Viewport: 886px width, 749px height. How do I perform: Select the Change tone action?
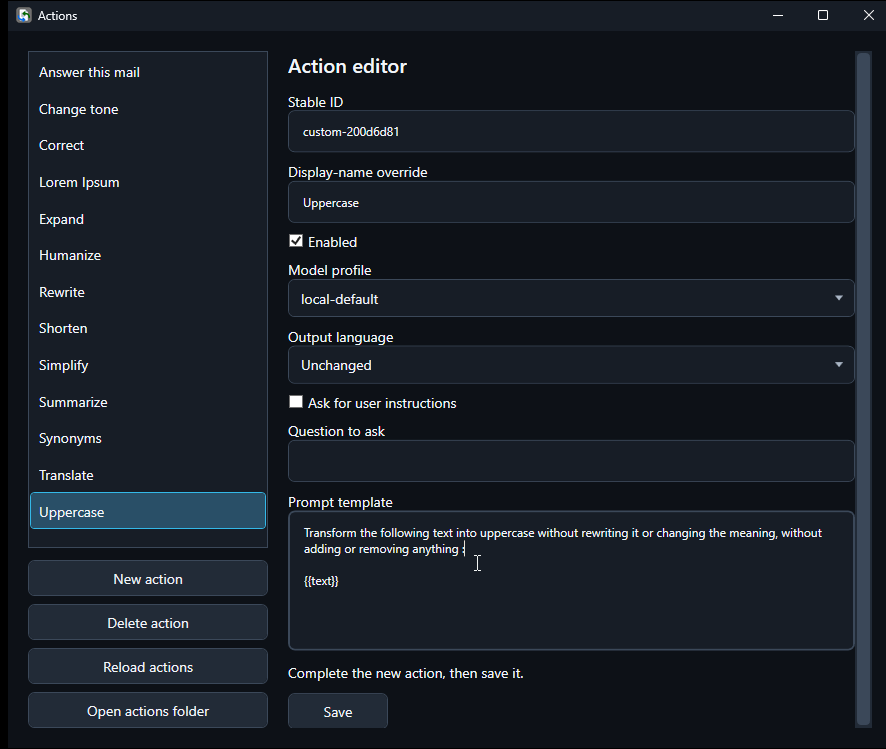tap(147, 109)
